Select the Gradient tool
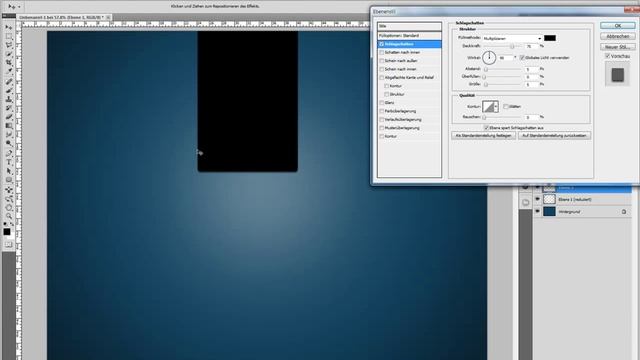Image resolution: width=640 pixels, height=360 pixels. click(9, 126)
